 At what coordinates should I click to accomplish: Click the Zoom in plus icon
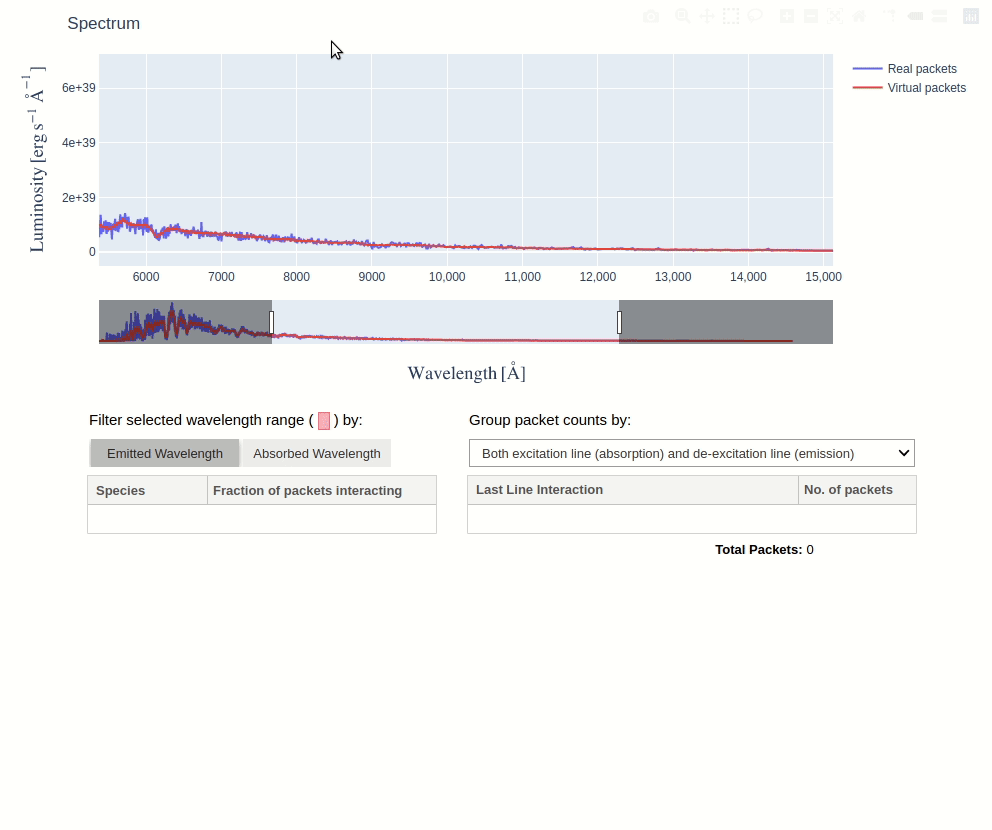tap(787, 16)
